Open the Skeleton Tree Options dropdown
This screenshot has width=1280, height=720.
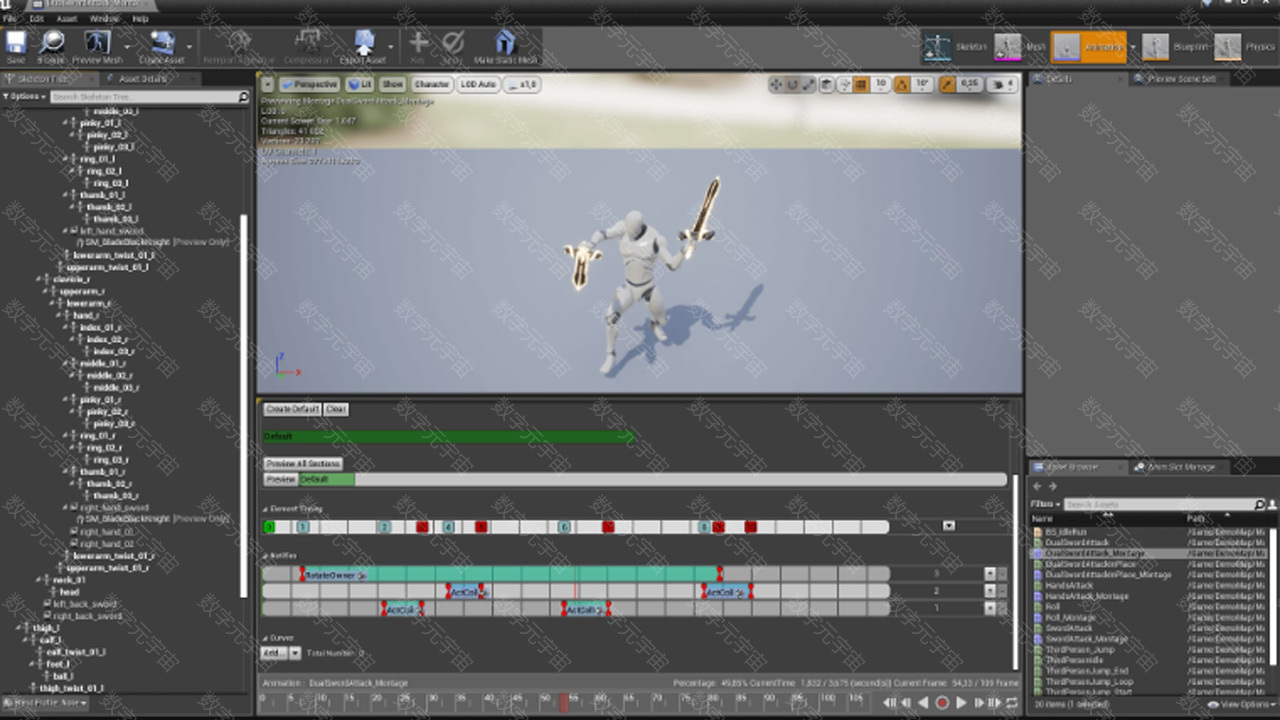point(24,97)
